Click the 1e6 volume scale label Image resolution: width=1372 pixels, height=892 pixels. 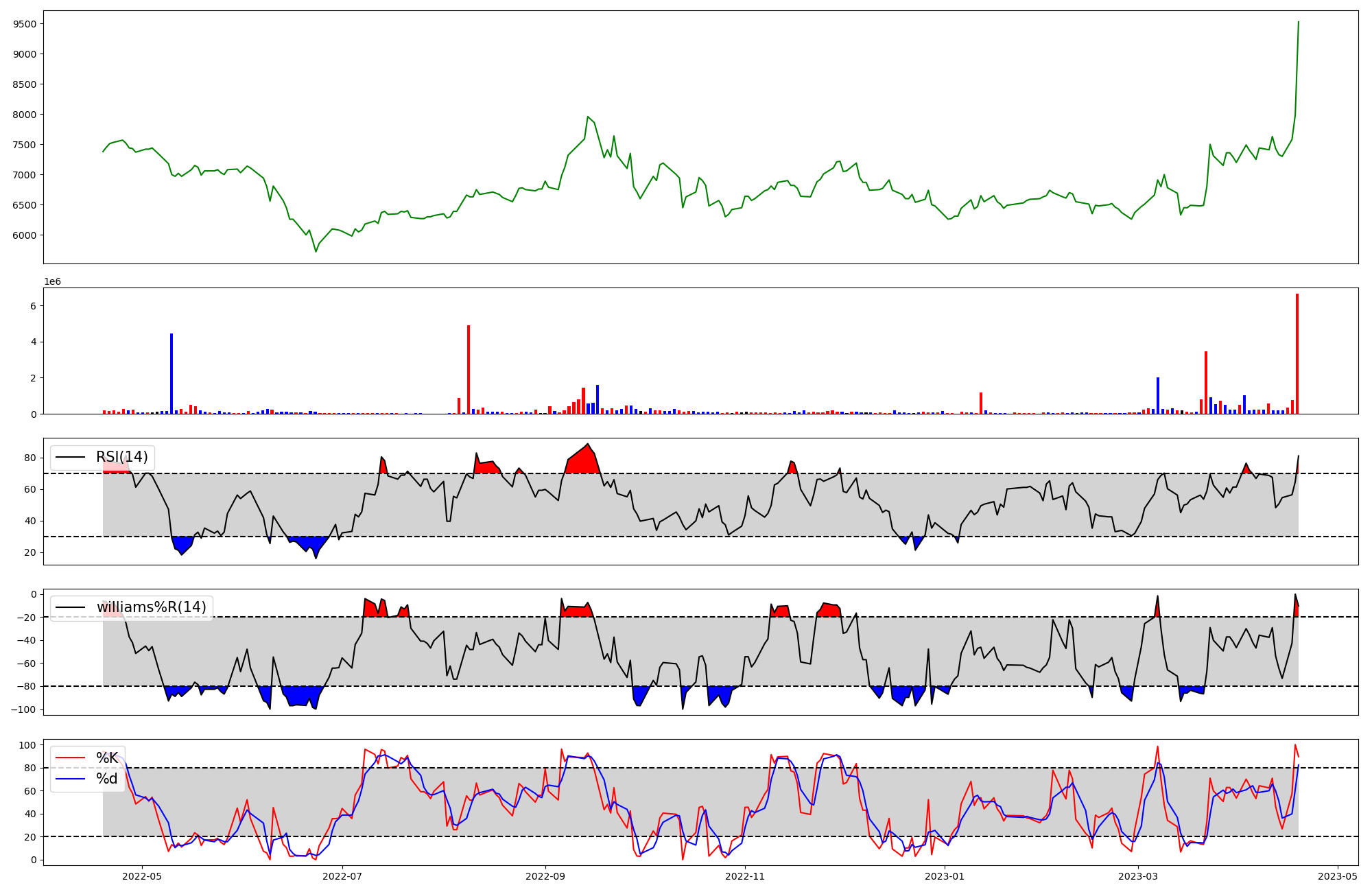pos(53,282)
